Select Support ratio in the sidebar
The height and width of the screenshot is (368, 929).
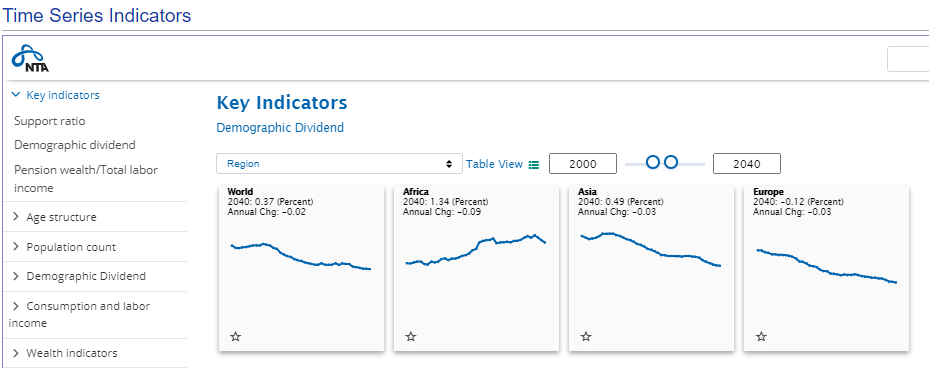click(50, 121)
